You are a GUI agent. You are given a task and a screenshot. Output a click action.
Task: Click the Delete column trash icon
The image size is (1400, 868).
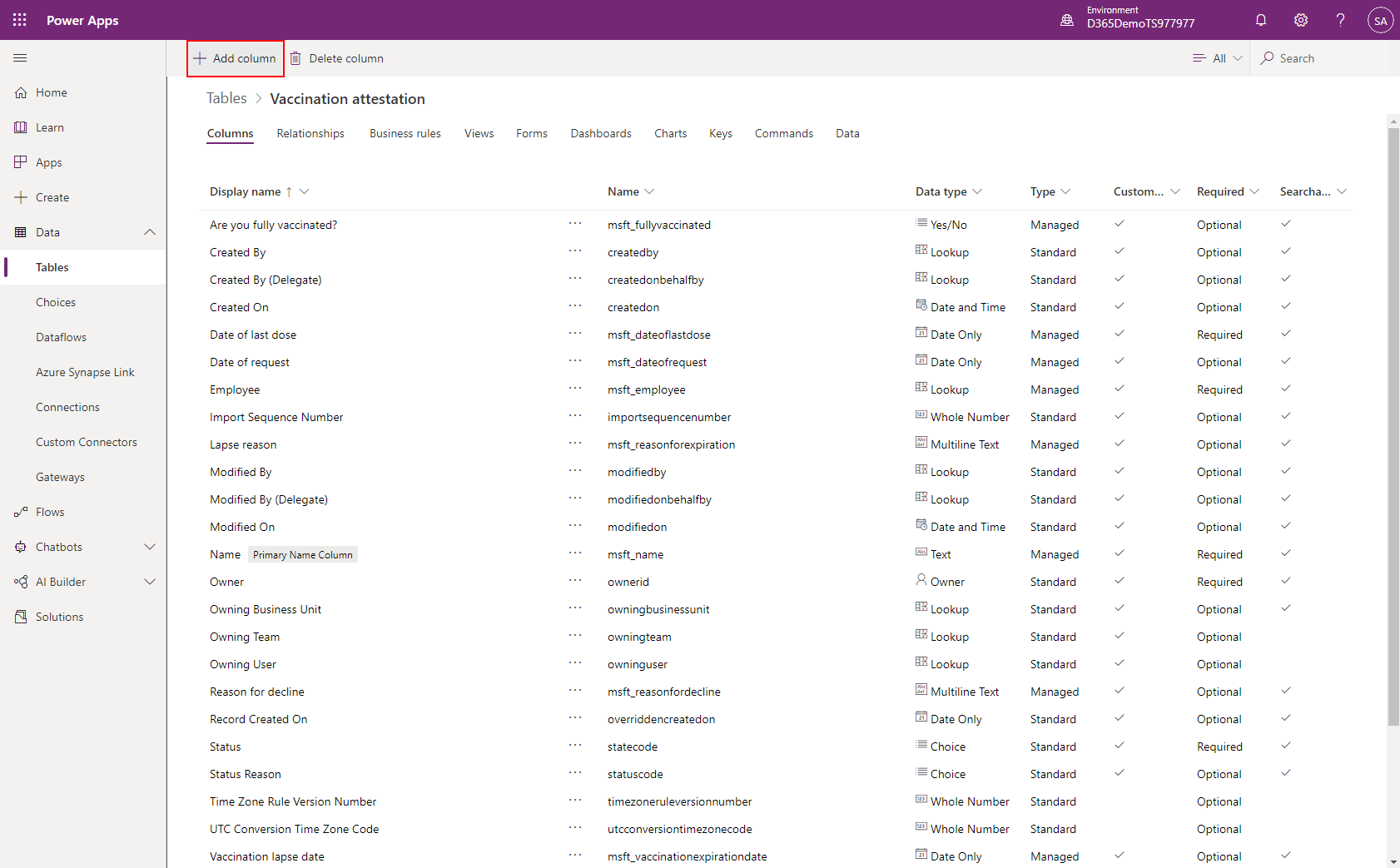click(x=295, y=58)
